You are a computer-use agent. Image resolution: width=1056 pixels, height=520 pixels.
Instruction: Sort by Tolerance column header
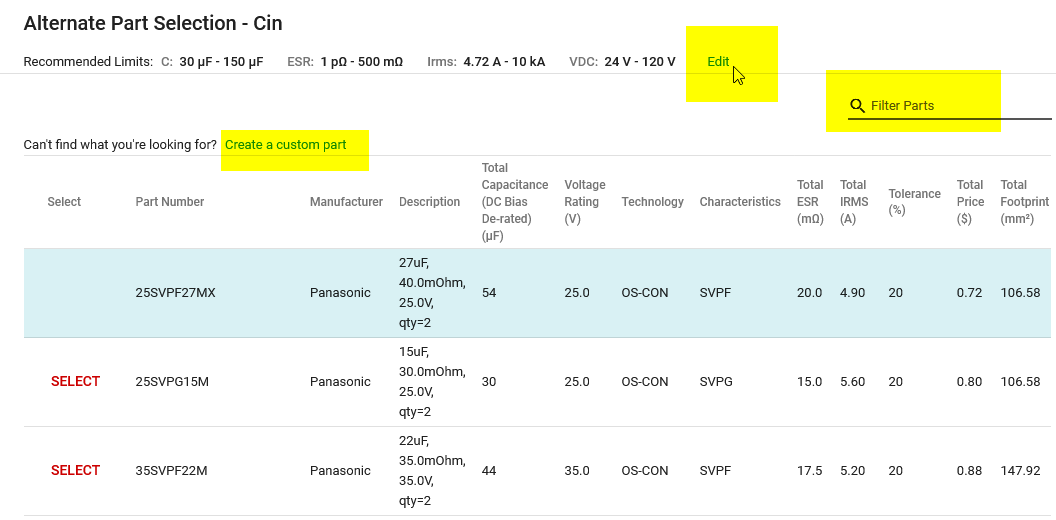[x=914, y=202]
